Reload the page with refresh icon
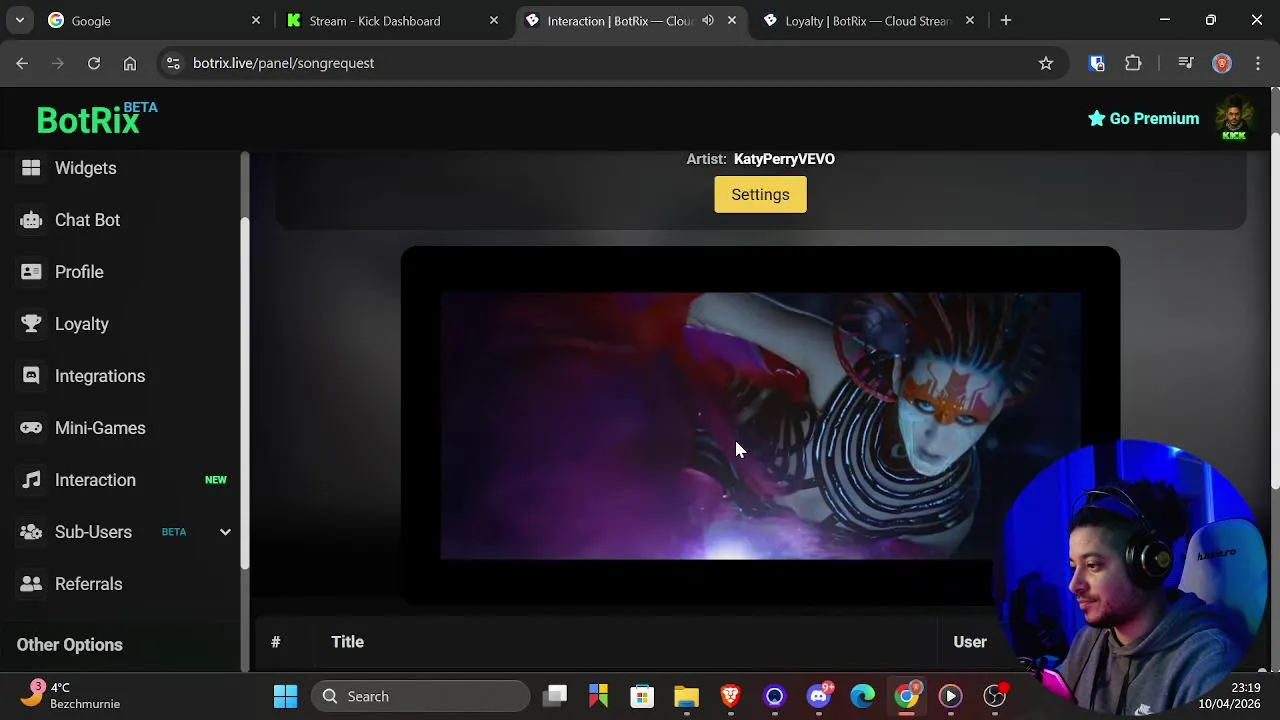The width and height of the screenshot is (1280, 720). [93, 63]
